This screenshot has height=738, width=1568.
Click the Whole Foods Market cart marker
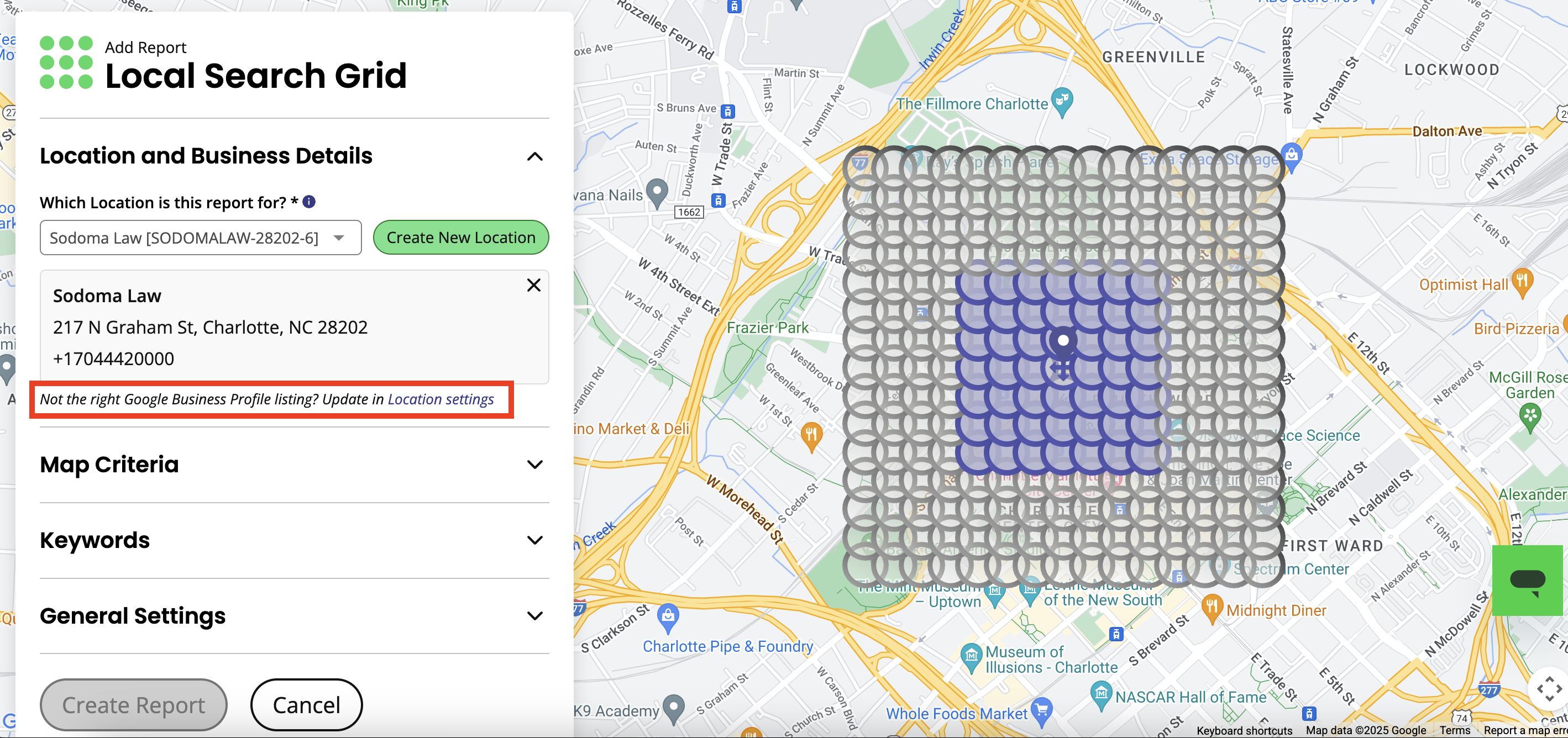(1041, 713)
